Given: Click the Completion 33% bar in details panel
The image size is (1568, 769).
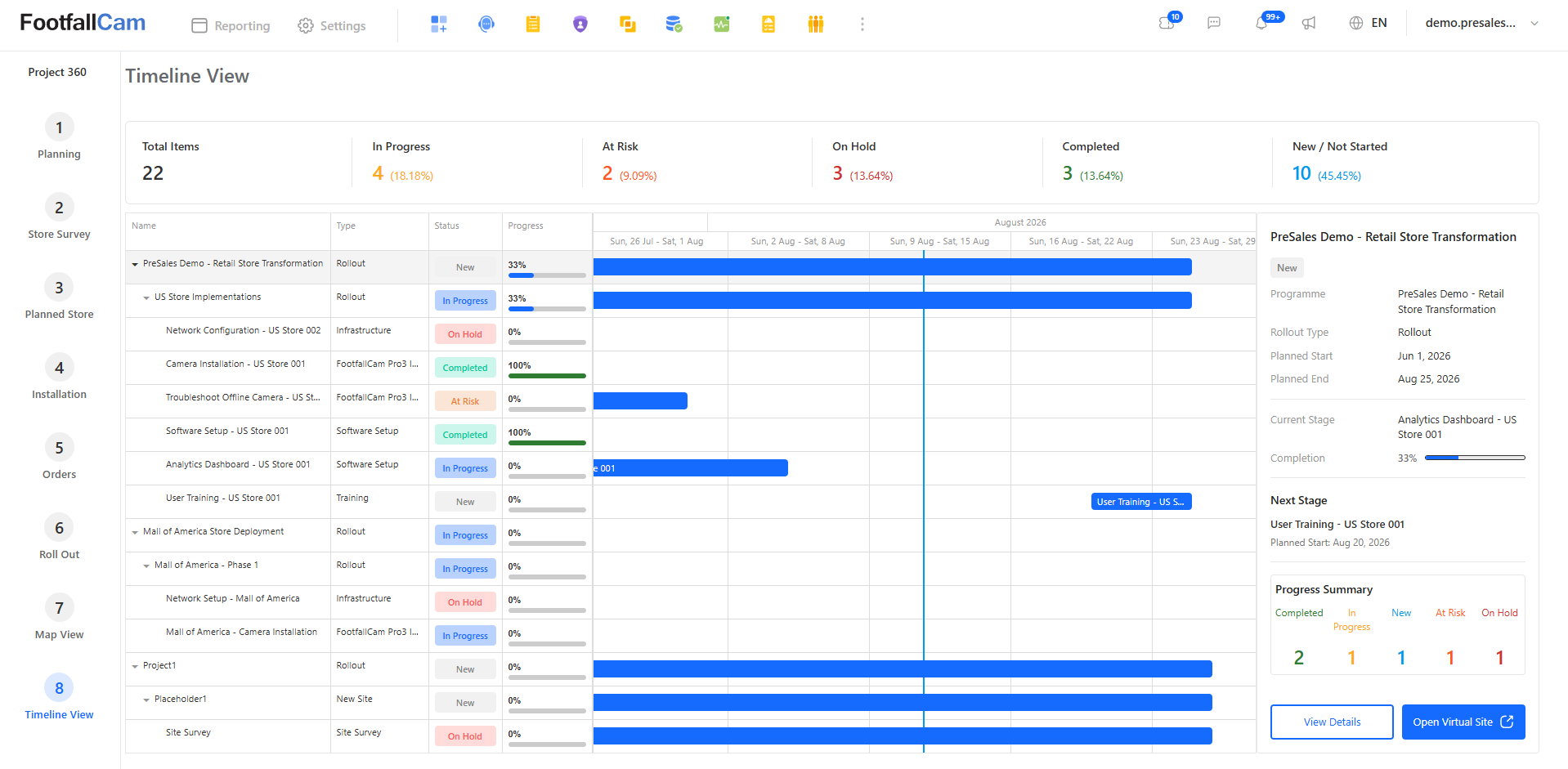Looking at the screenshot, I should (x=1475, y=458).
